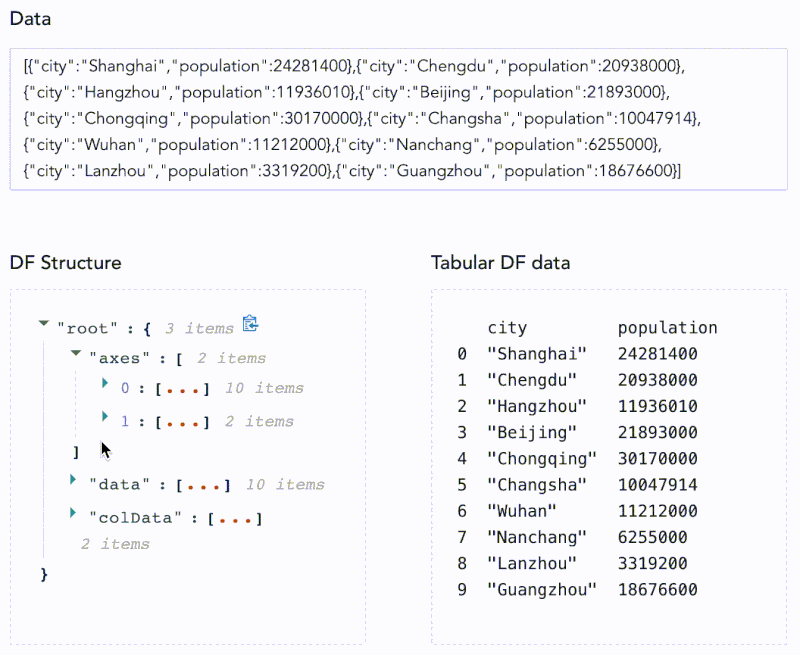Screen dimensions: 800x655
Task: Click inside the Data JSON text area
Action: pos(398,118)
